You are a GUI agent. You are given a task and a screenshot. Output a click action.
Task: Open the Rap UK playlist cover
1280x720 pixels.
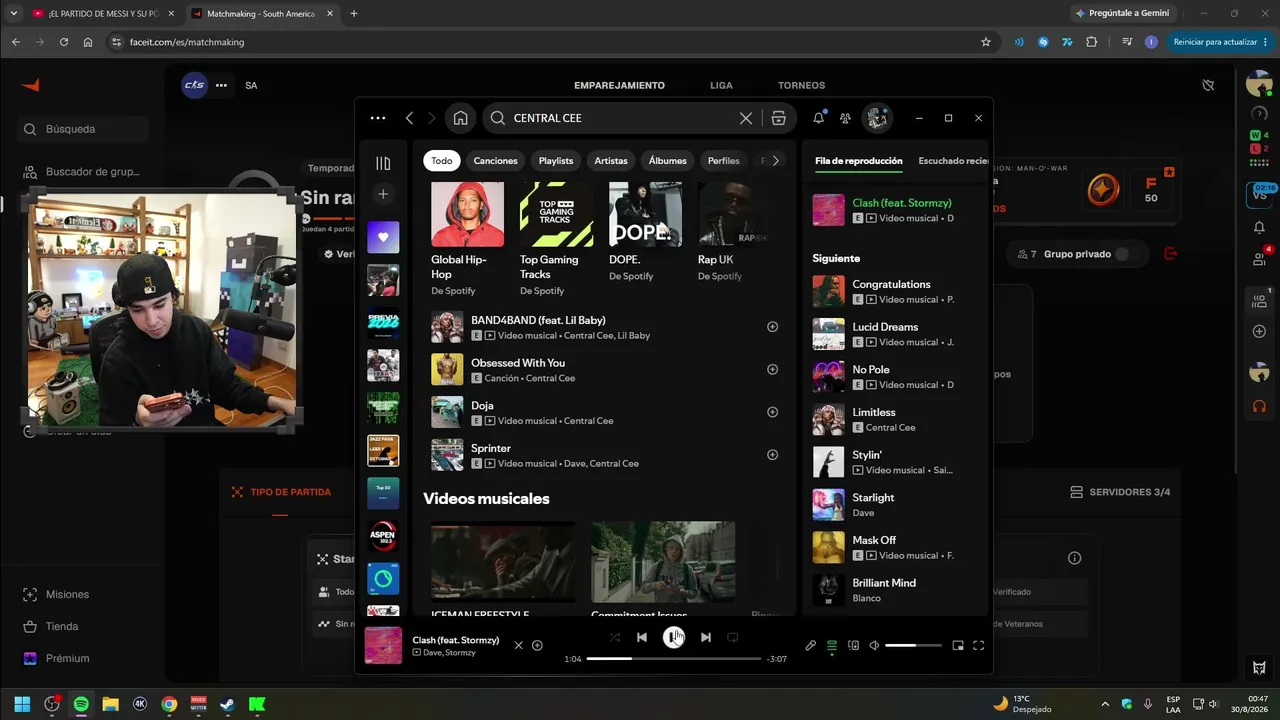pos(733,214)
